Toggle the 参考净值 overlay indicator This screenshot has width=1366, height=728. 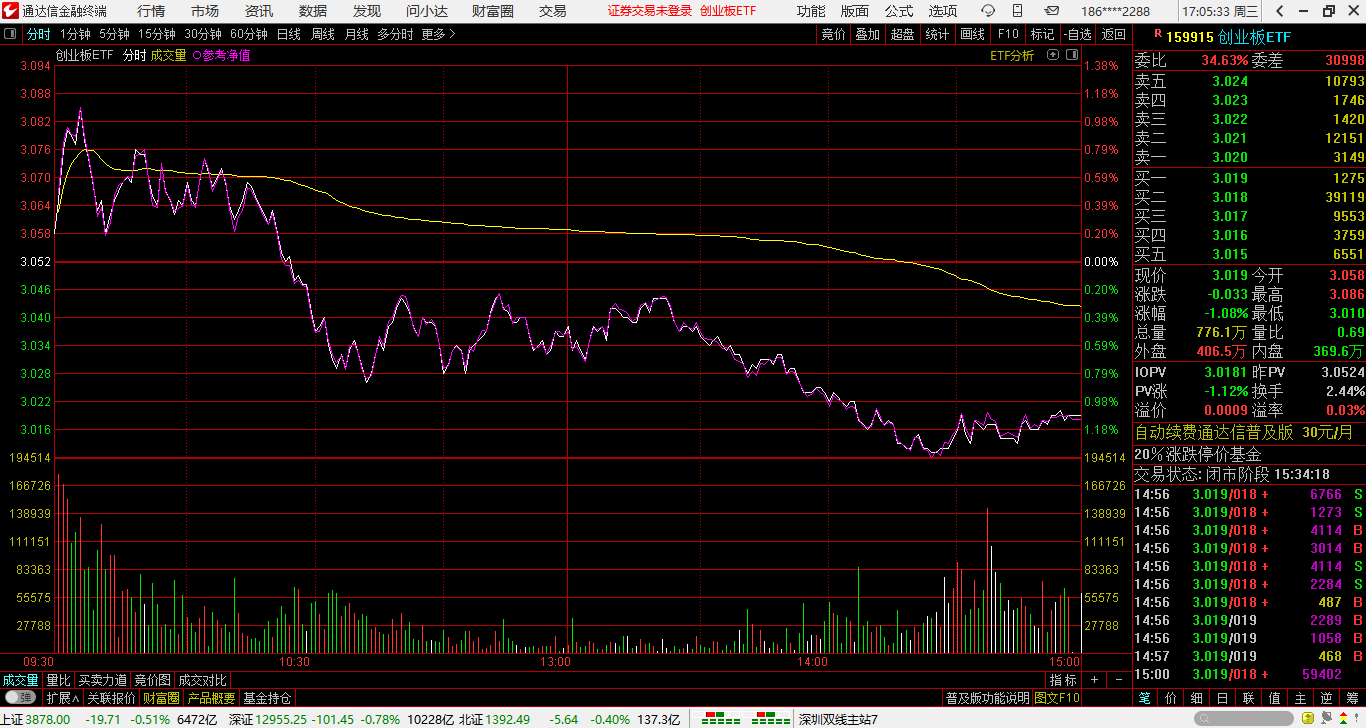point(221,56)
